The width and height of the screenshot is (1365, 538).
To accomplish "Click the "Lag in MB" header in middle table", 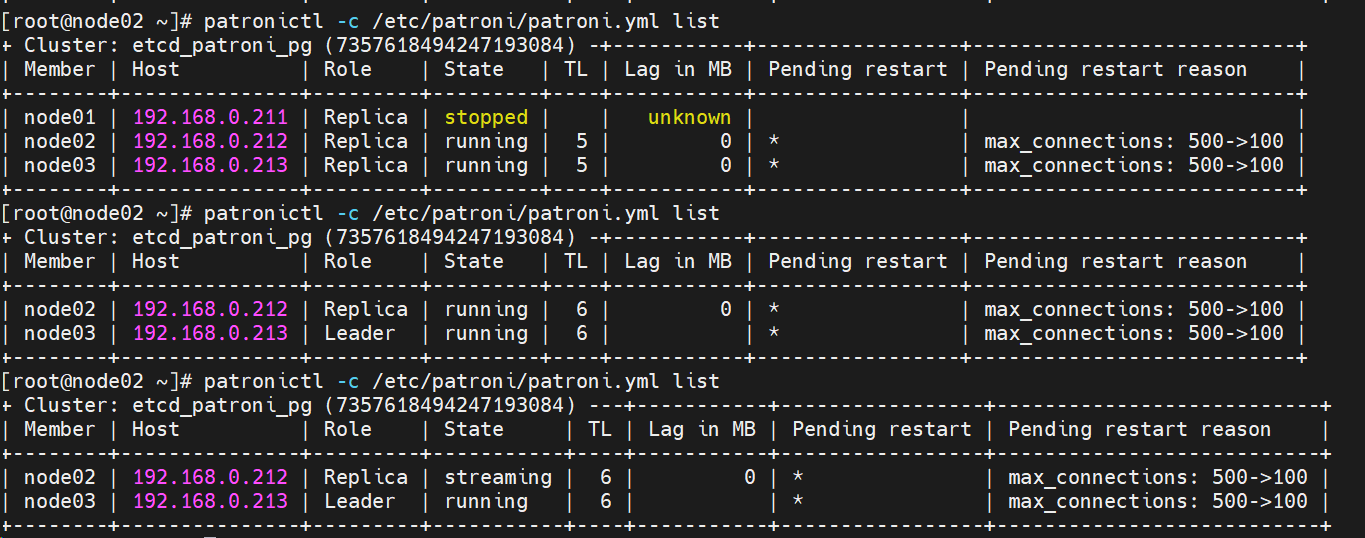I will tap(678, 261).
